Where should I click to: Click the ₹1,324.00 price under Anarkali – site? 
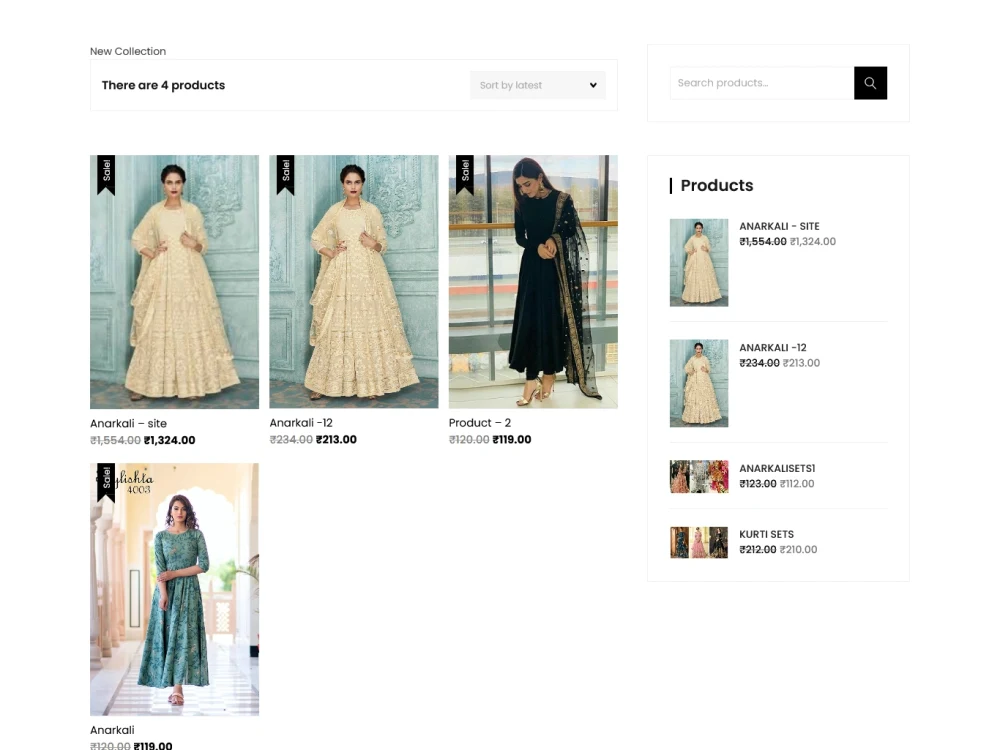[170, 440]
